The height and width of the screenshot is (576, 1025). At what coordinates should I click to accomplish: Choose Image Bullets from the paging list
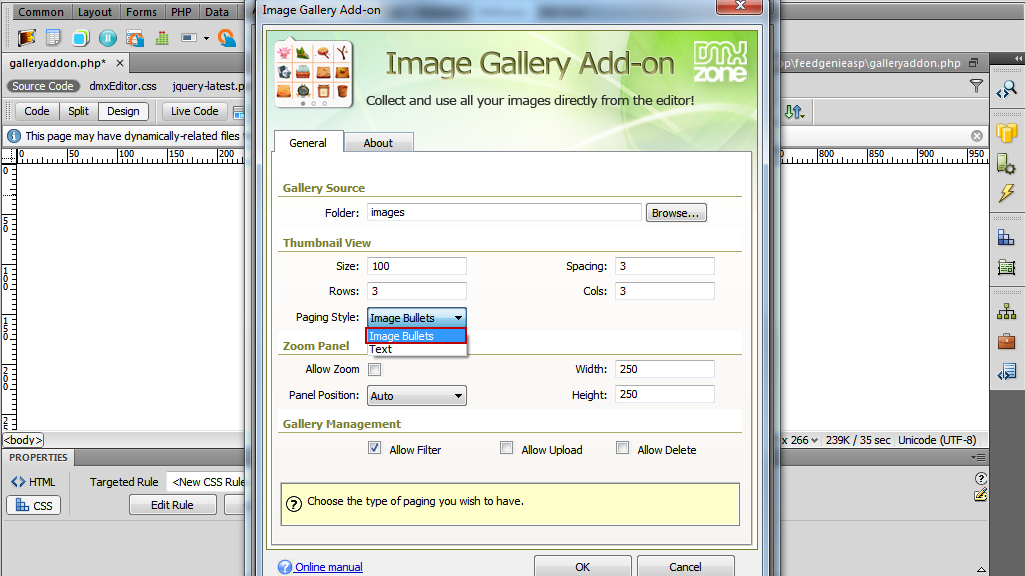[416, 336]
